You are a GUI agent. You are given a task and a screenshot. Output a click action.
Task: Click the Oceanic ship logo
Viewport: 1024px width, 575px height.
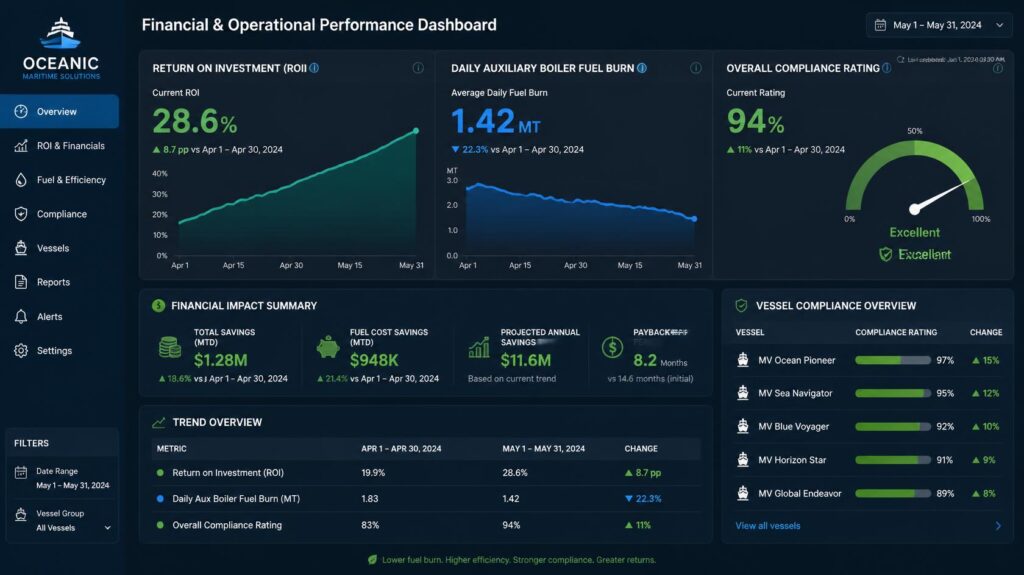60,34
